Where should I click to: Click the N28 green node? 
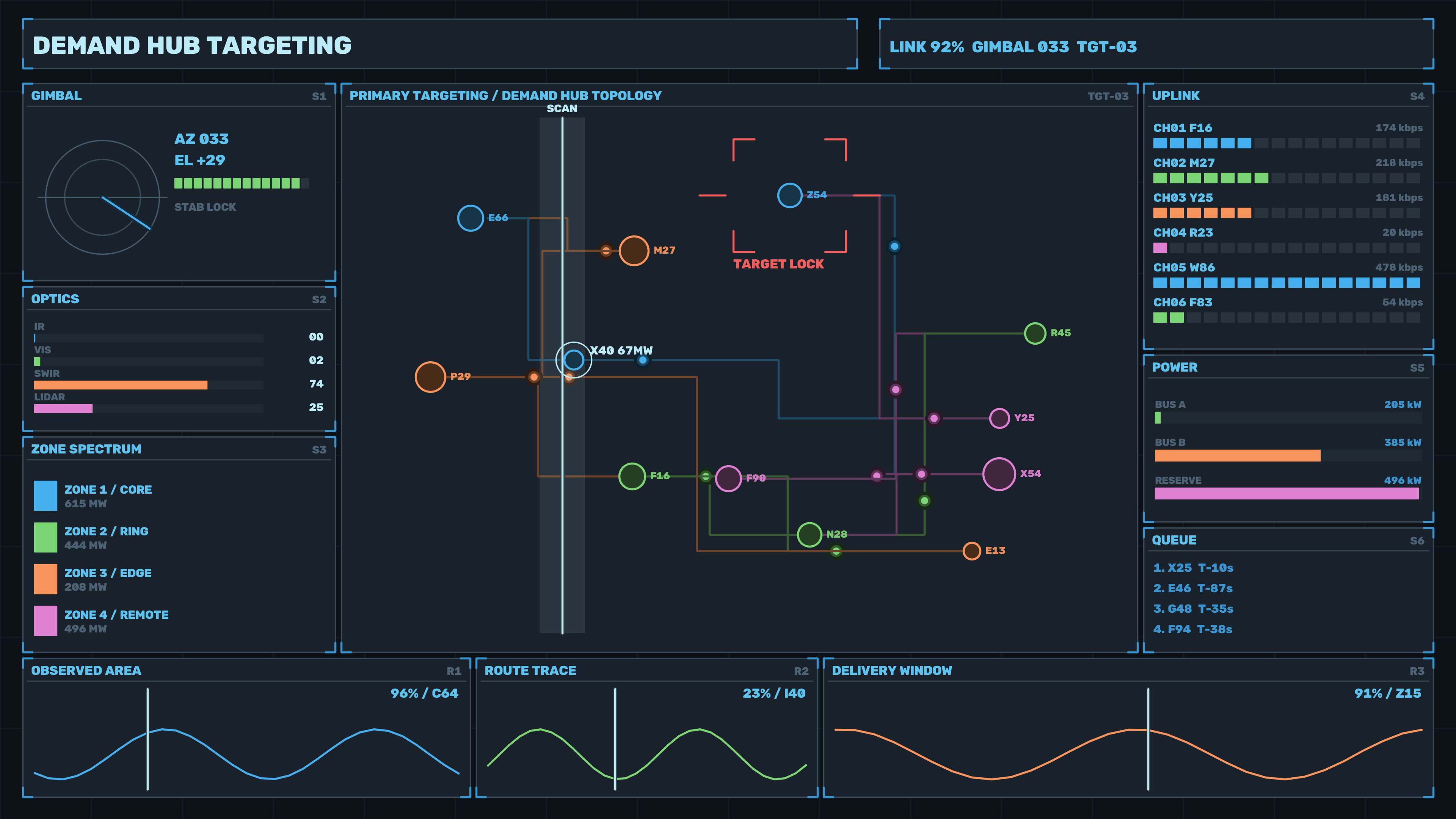tap(810, 535)
